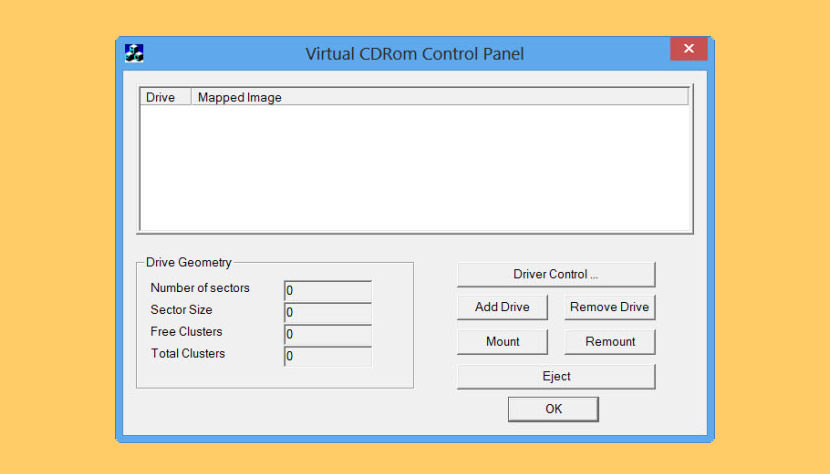Image resolution: width=830 pixels, height=474 pixels.
Task: Select the Total Clusters value field
Action: point(328,355)
